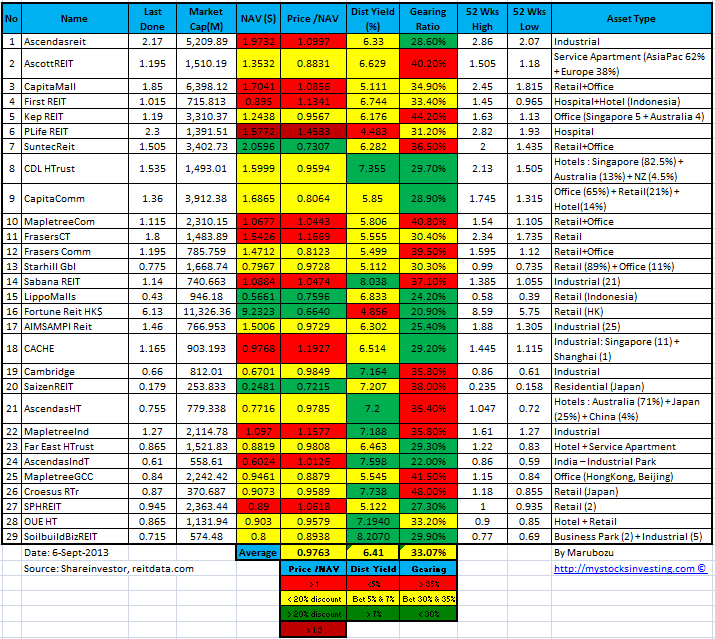Select SoilbuildBizREIT dist yield 8.2070

click(x=373, y=537)
